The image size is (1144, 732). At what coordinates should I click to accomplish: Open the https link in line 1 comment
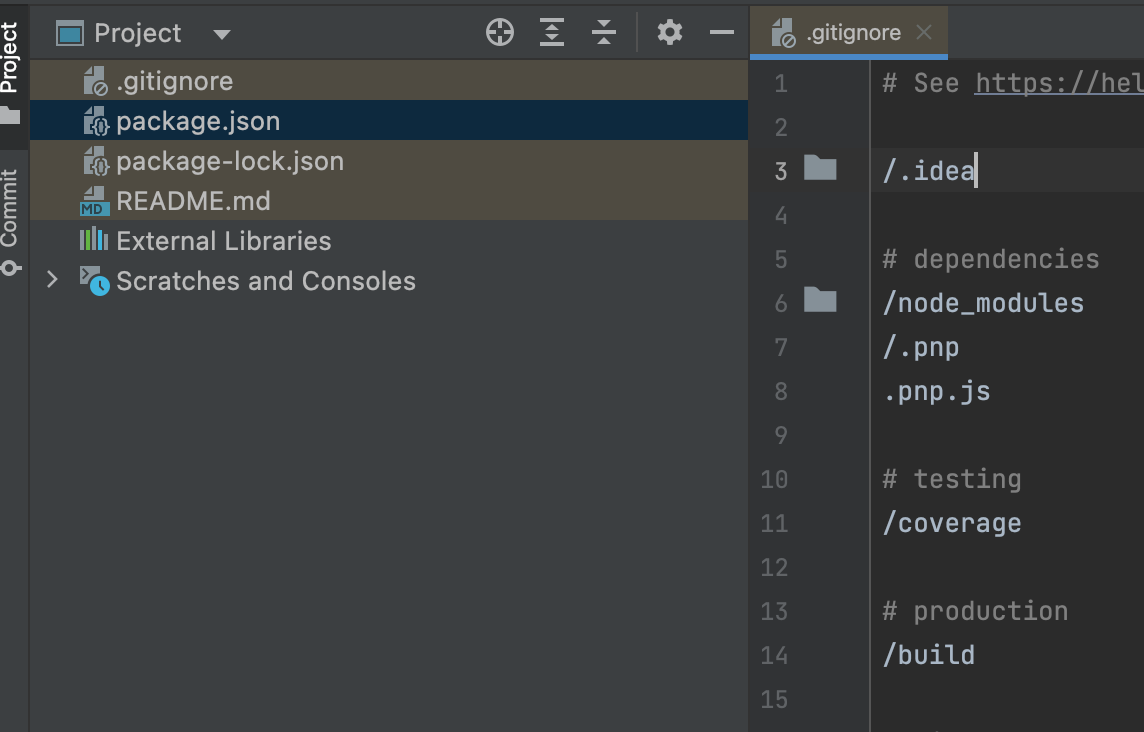coord(1059,83)
